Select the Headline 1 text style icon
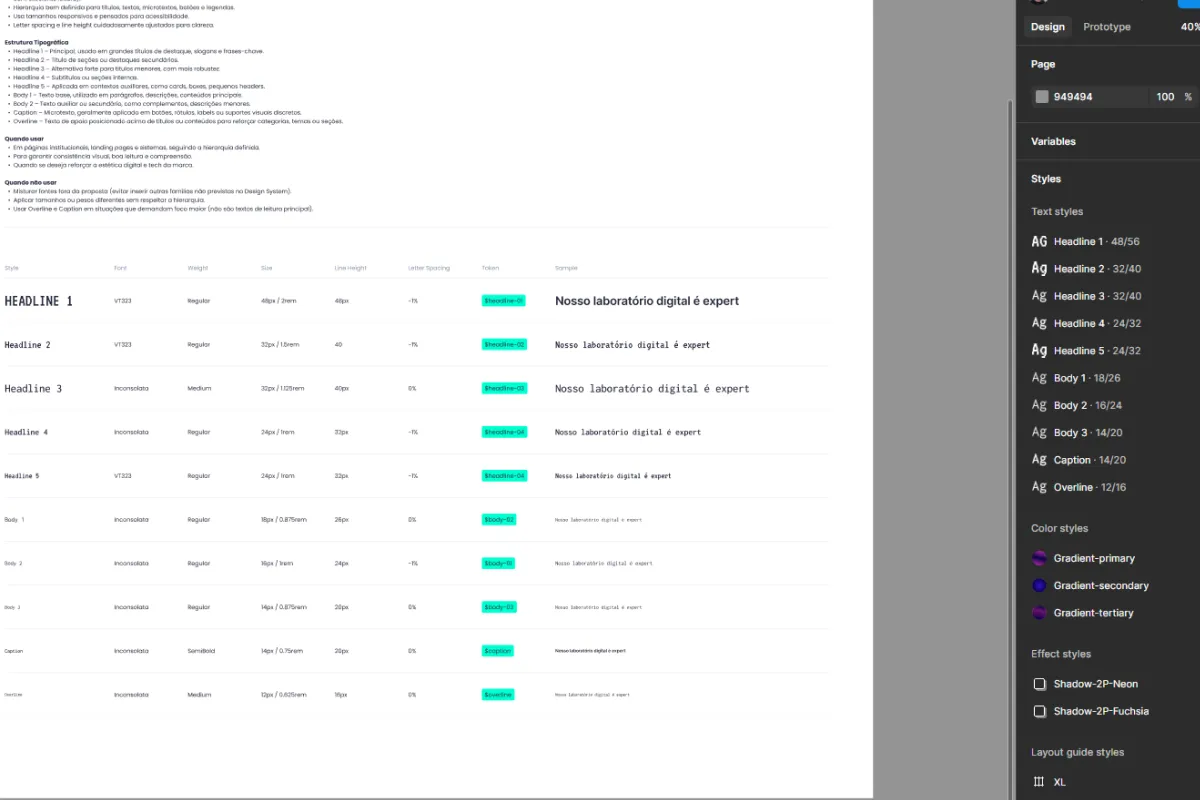Image resolution: width=1200 pixels, height=800 pixels. coord(1039,241)
